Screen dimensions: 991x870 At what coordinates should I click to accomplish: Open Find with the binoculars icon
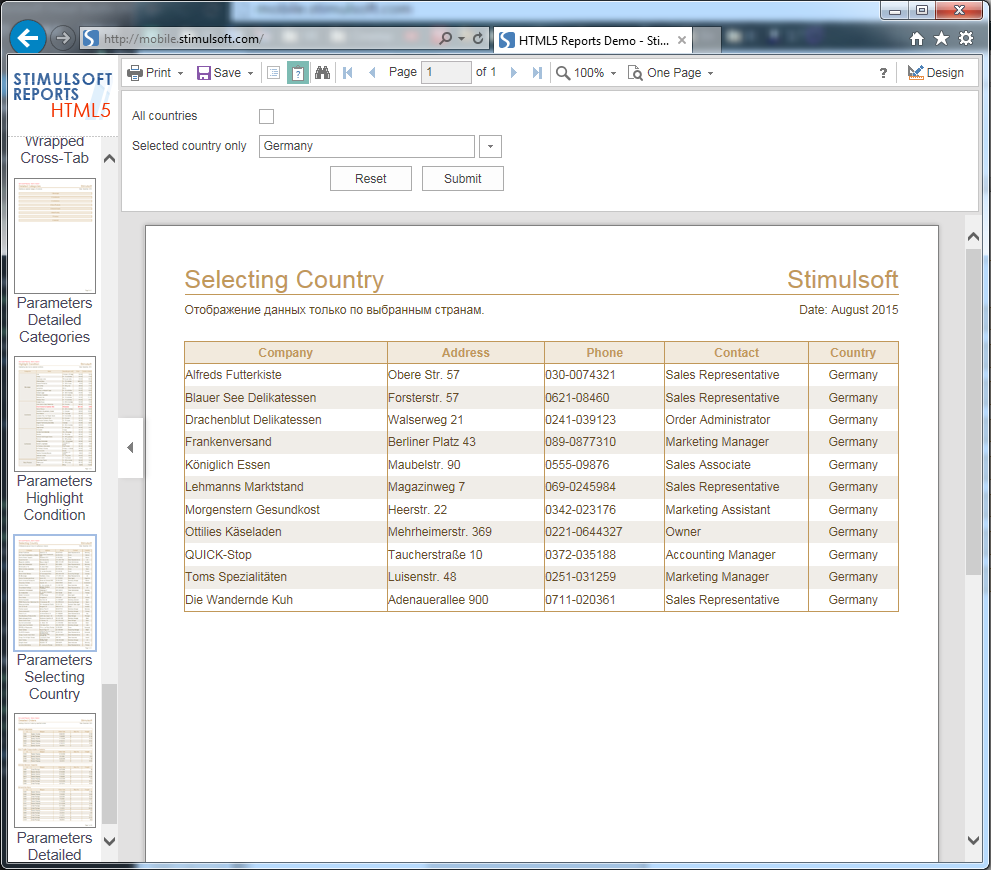click(322, 73)
